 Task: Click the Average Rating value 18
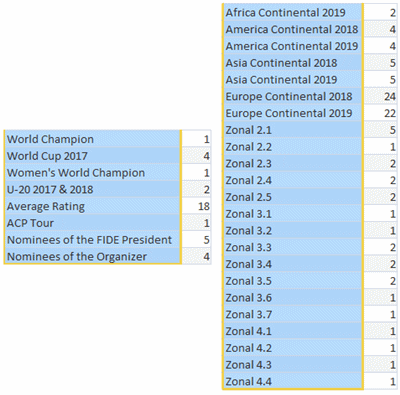[x=196, y=206]
